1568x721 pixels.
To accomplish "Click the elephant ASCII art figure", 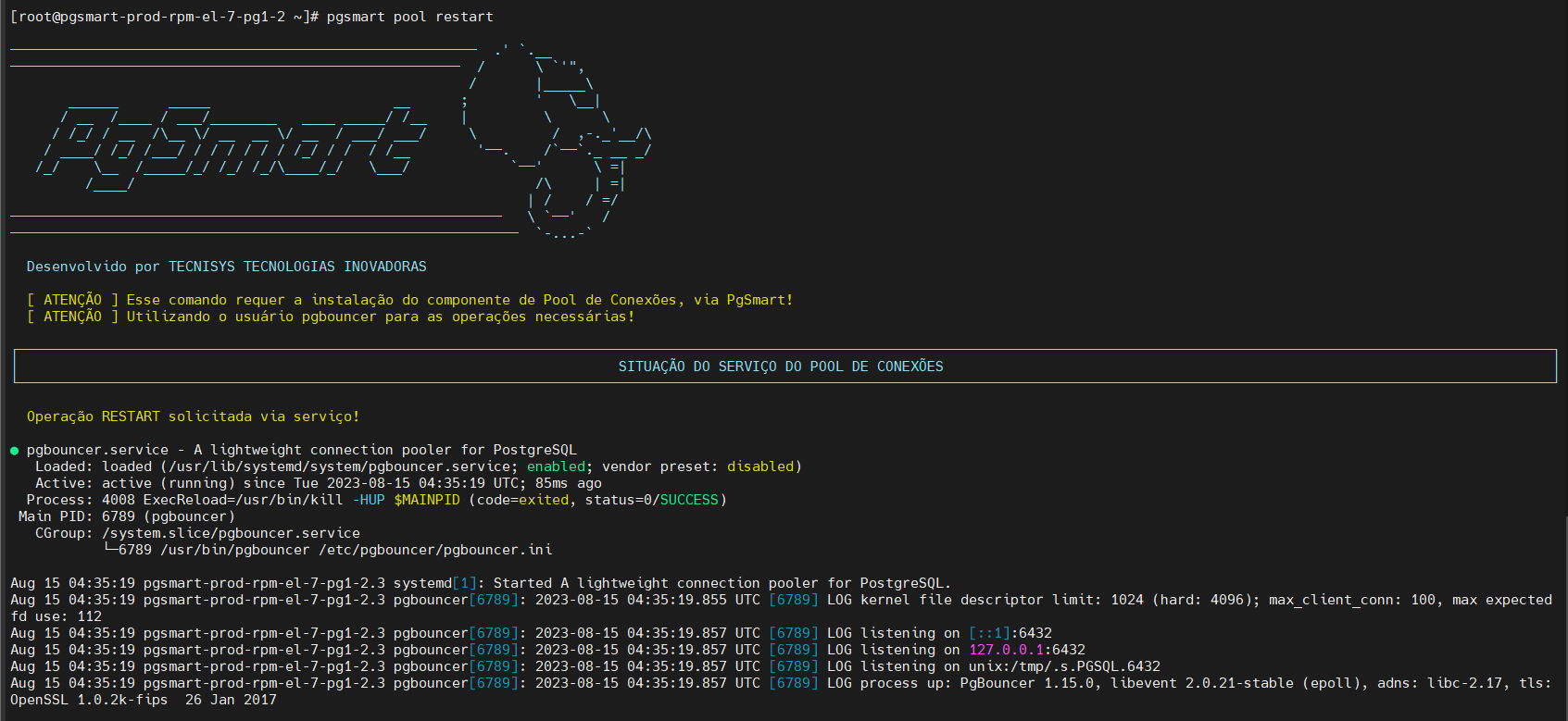I will (x=558, y=141).
